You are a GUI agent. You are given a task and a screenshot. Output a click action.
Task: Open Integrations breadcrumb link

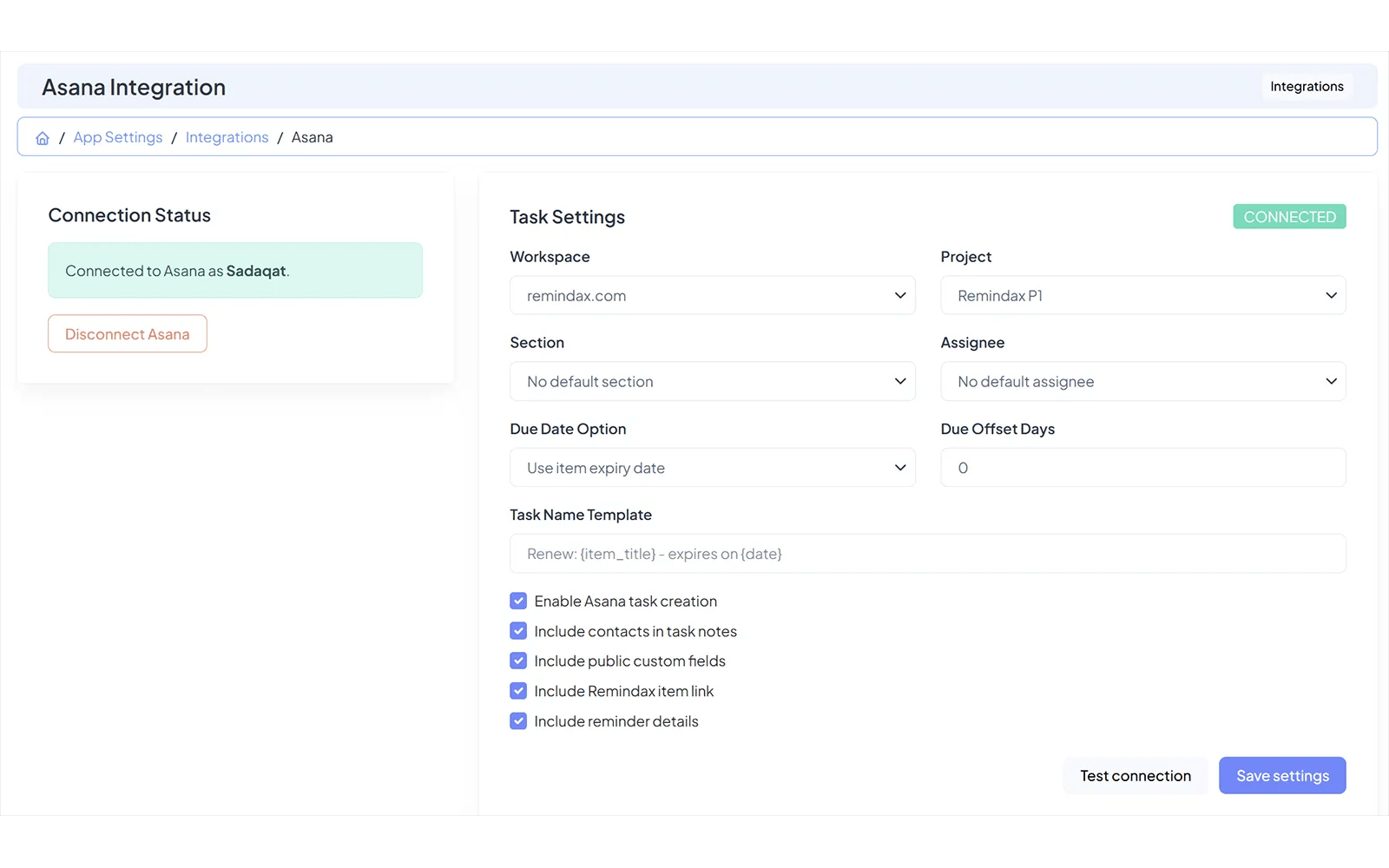[x=227, y=137]
